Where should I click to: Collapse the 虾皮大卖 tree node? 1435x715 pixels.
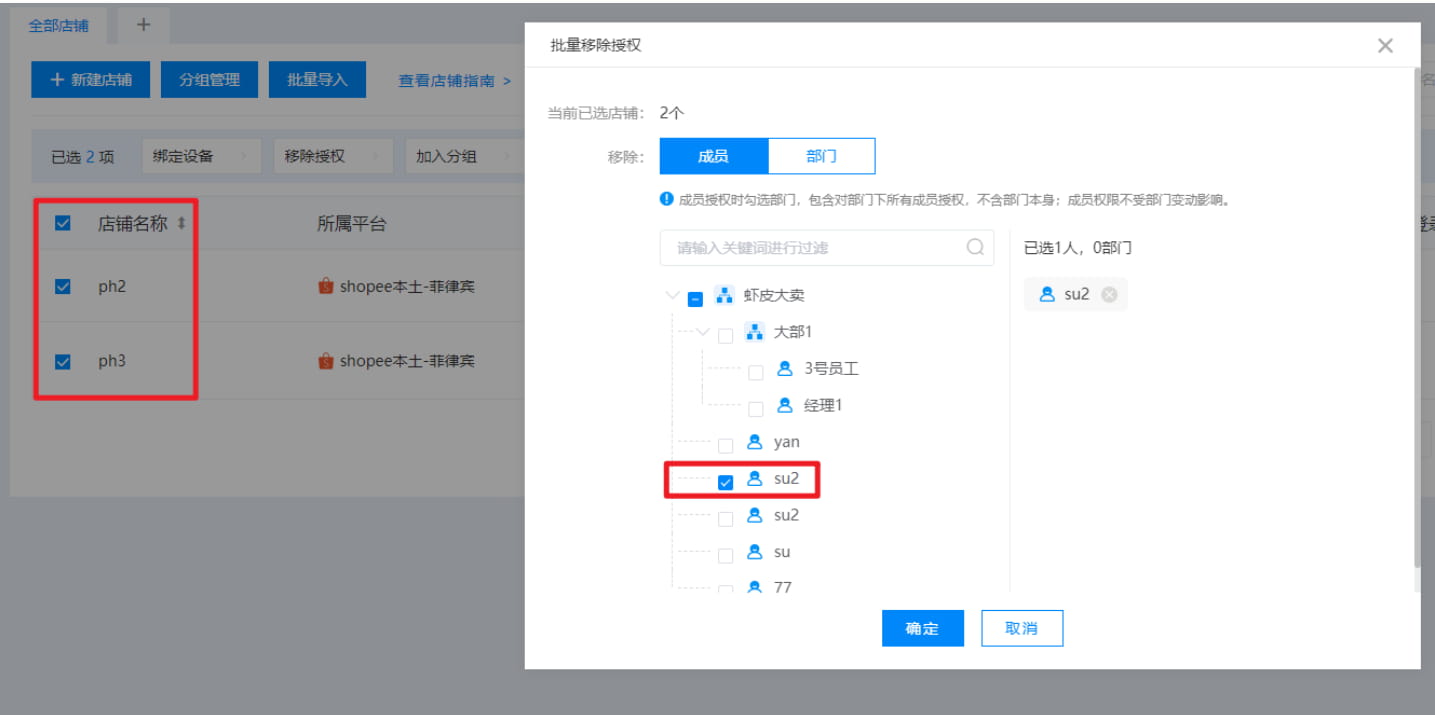pyautogui.click(x=672, y=296)
